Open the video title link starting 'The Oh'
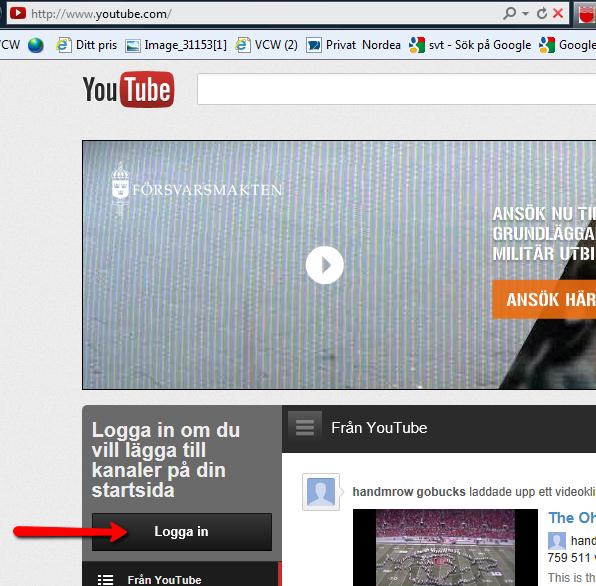The image size is (596, 586). pos(572,518)
